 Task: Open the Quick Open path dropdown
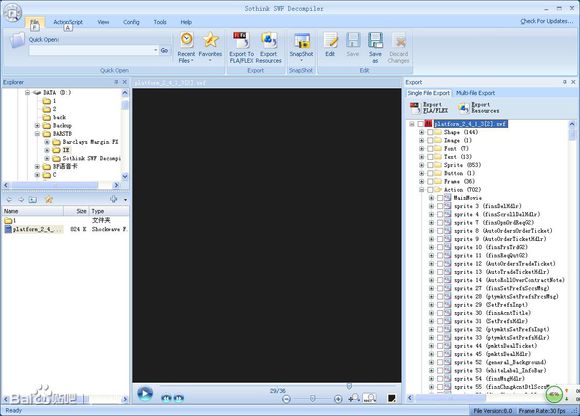coord(156,50)
